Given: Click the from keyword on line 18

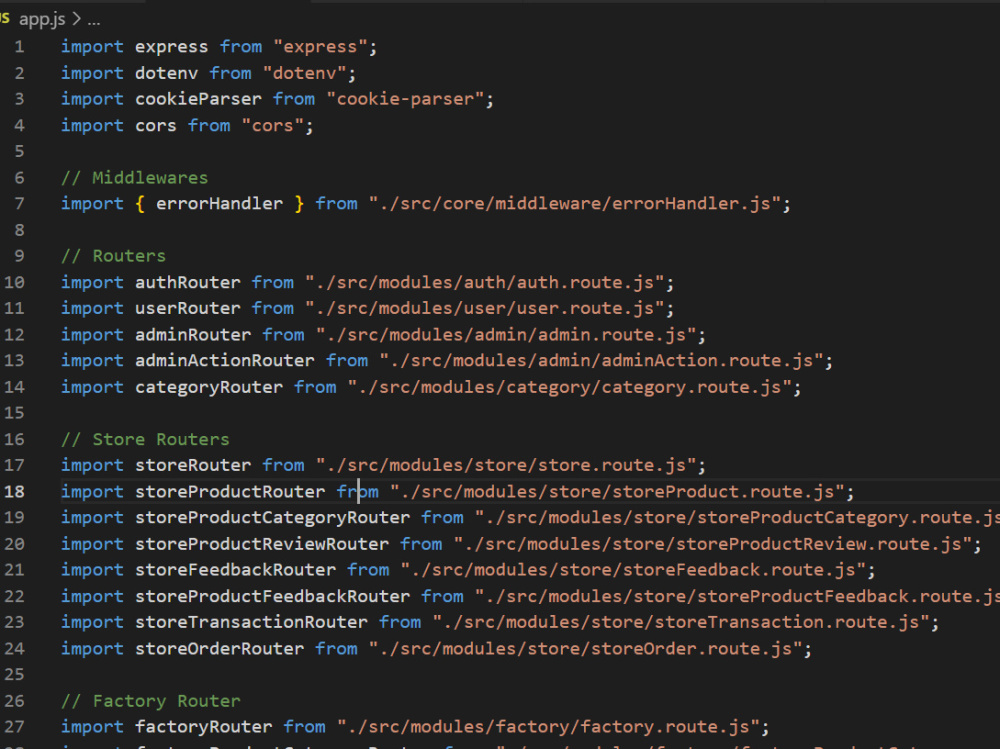Looking at the screenshot, I should pyautogui.click(x=358, y=491).
